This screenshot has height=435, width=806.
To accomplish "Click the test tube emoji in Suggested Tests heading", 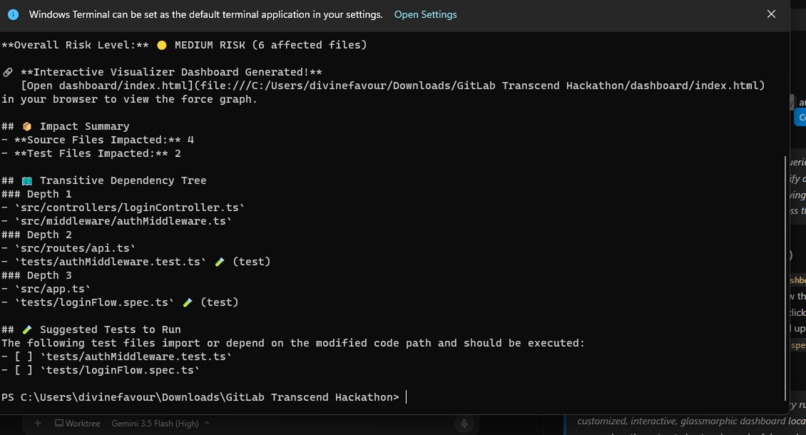I will (27, 330).
